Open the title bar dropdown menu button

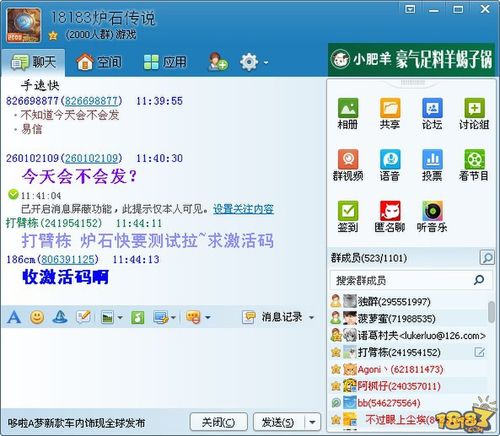[x=410, y=9]
